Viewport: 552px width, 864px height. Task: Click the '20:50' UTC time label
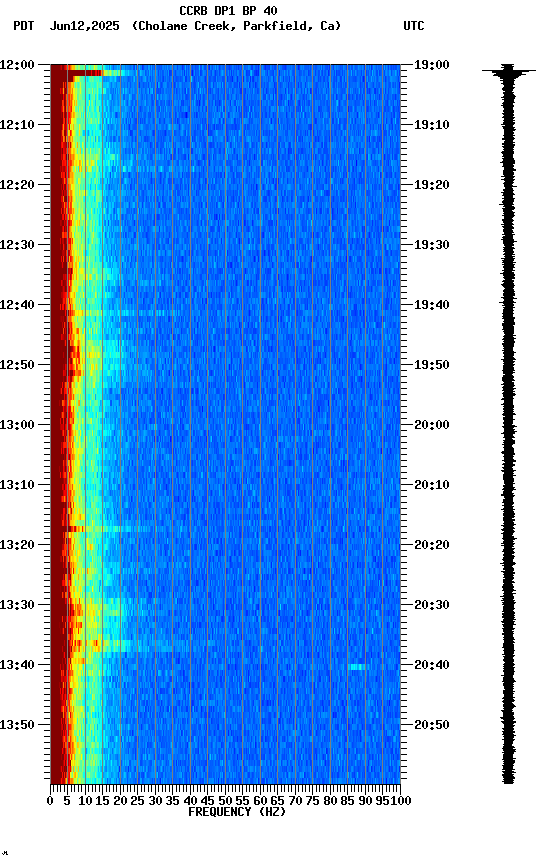pos(432,725)
